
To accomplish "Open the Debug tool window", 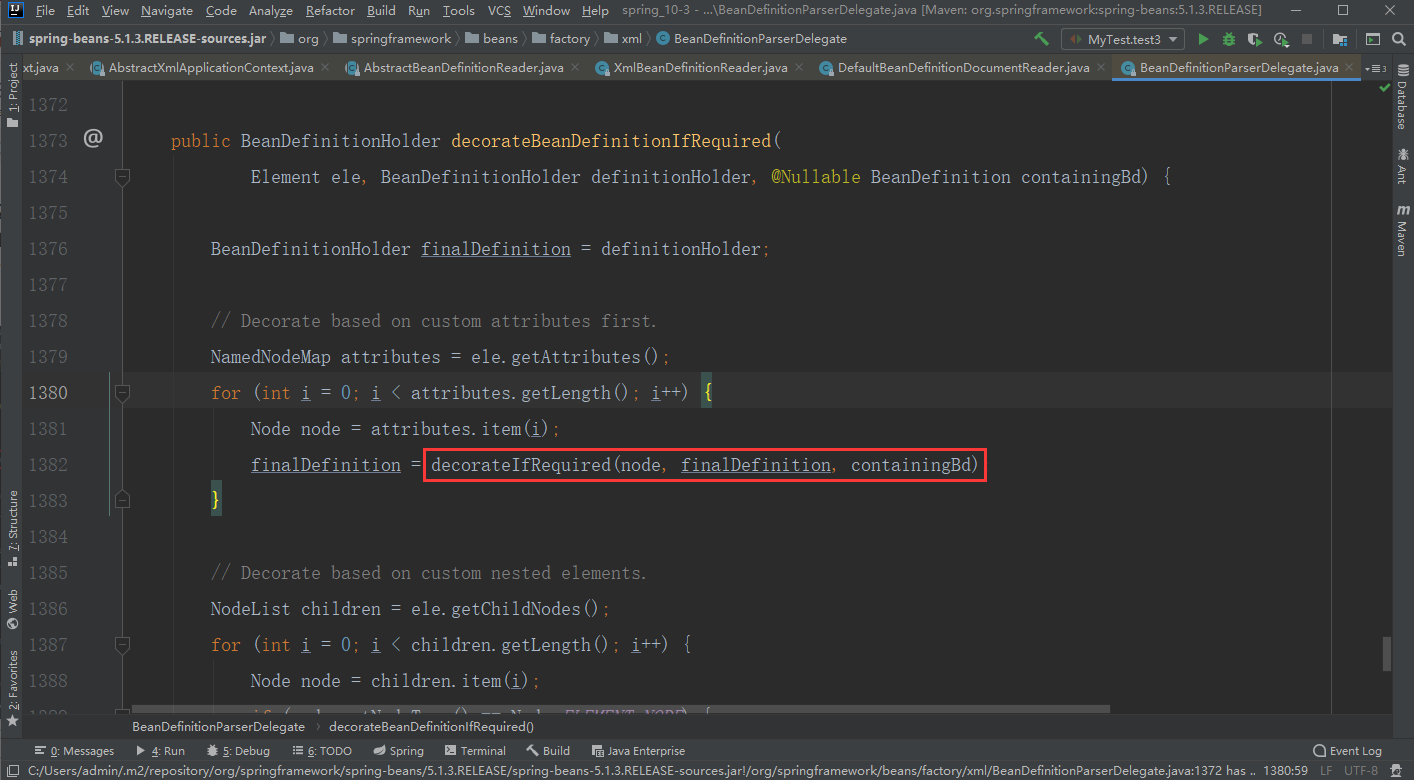I will click(238, 751).
